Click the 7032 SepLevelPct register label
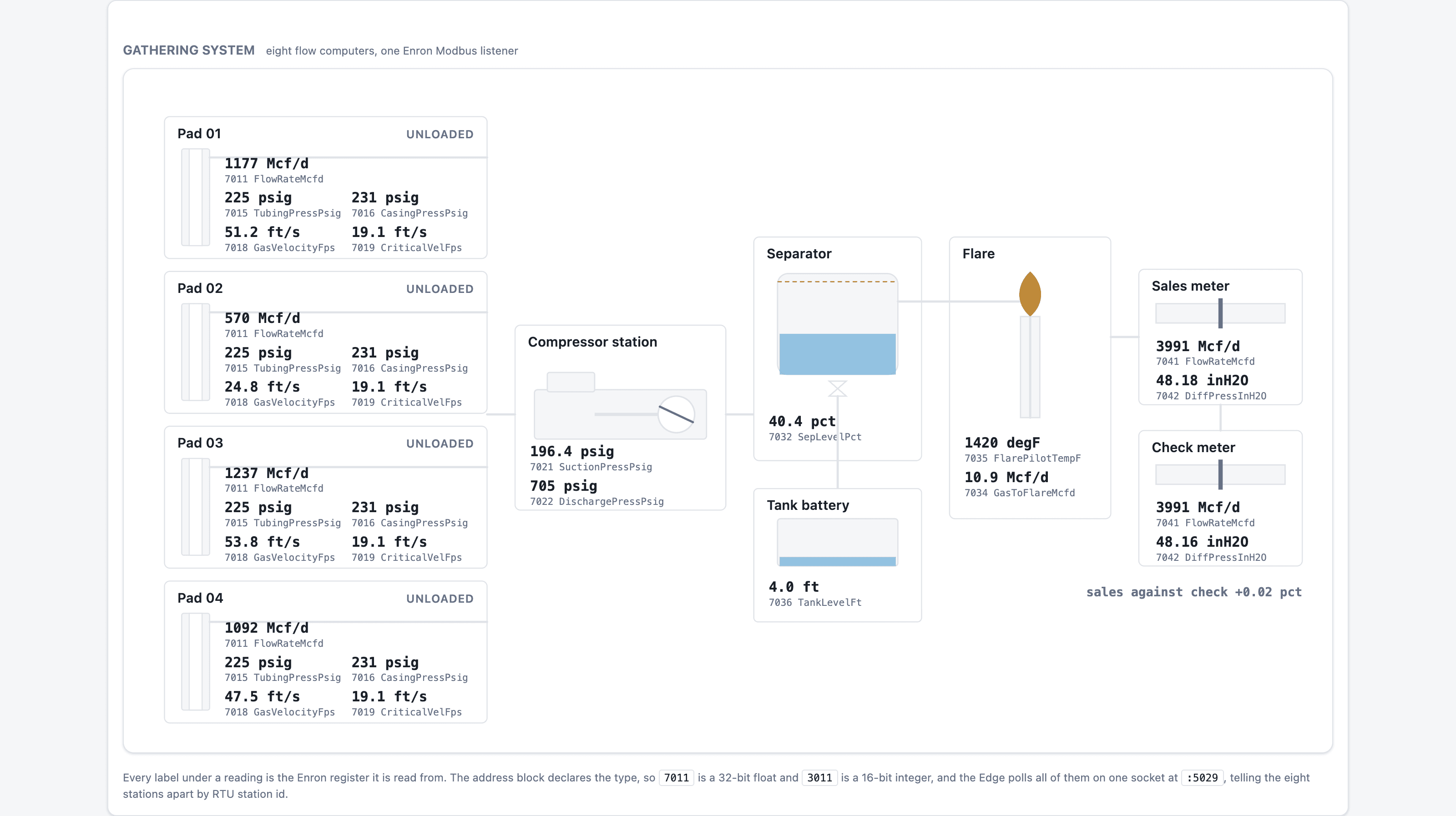 pos(815,437)
